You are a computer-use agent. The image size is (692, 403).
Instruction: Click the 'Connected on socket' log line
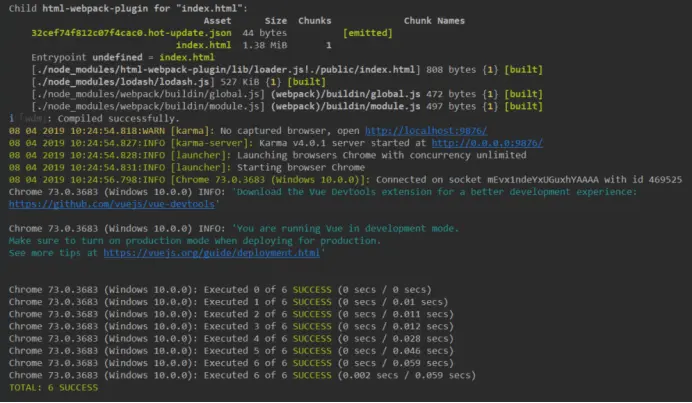[x=345, y=180]
